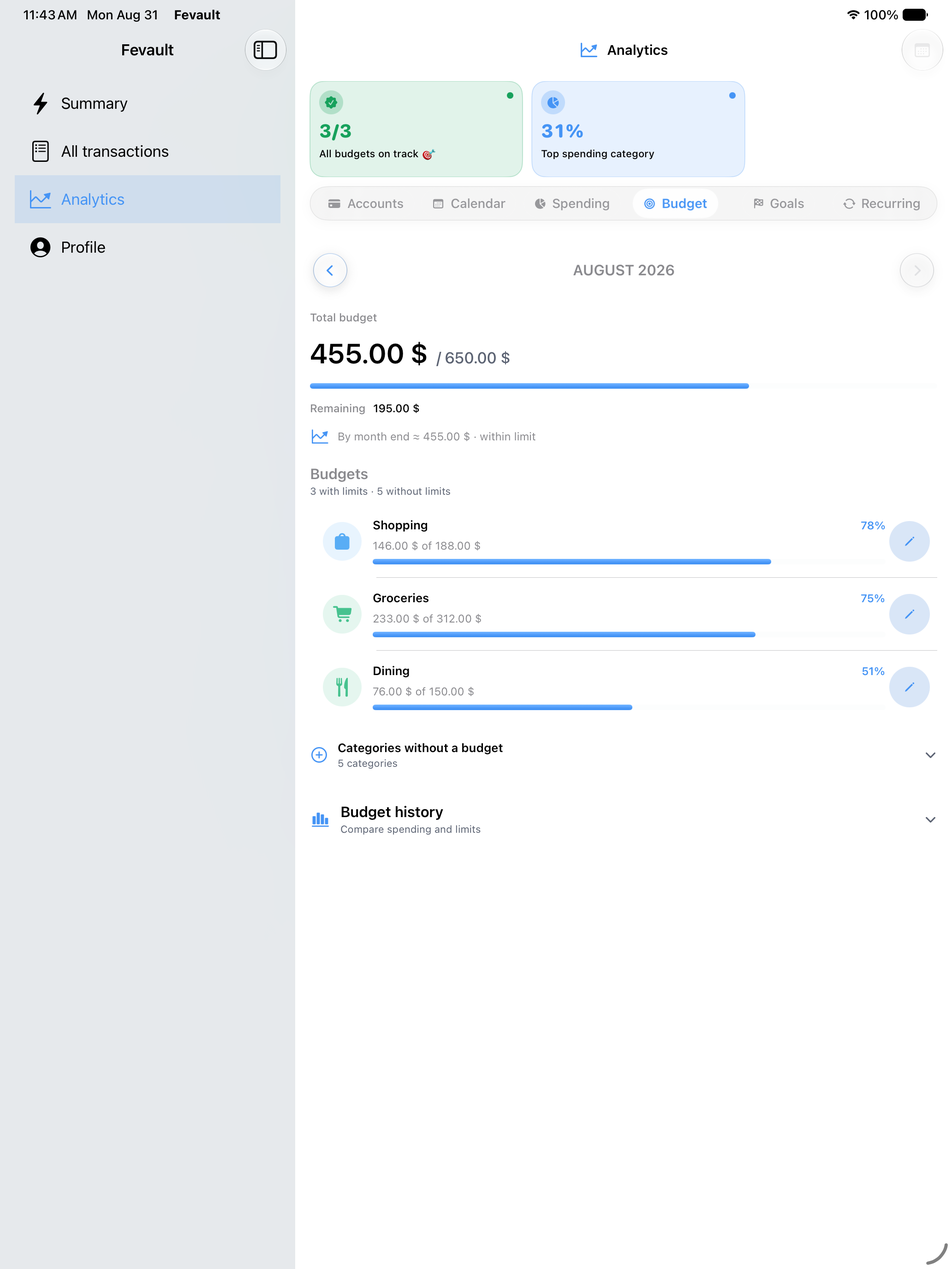Click the 51% Dining percentage
Screen dimensions: 952x1269
(x=873, y=672)
